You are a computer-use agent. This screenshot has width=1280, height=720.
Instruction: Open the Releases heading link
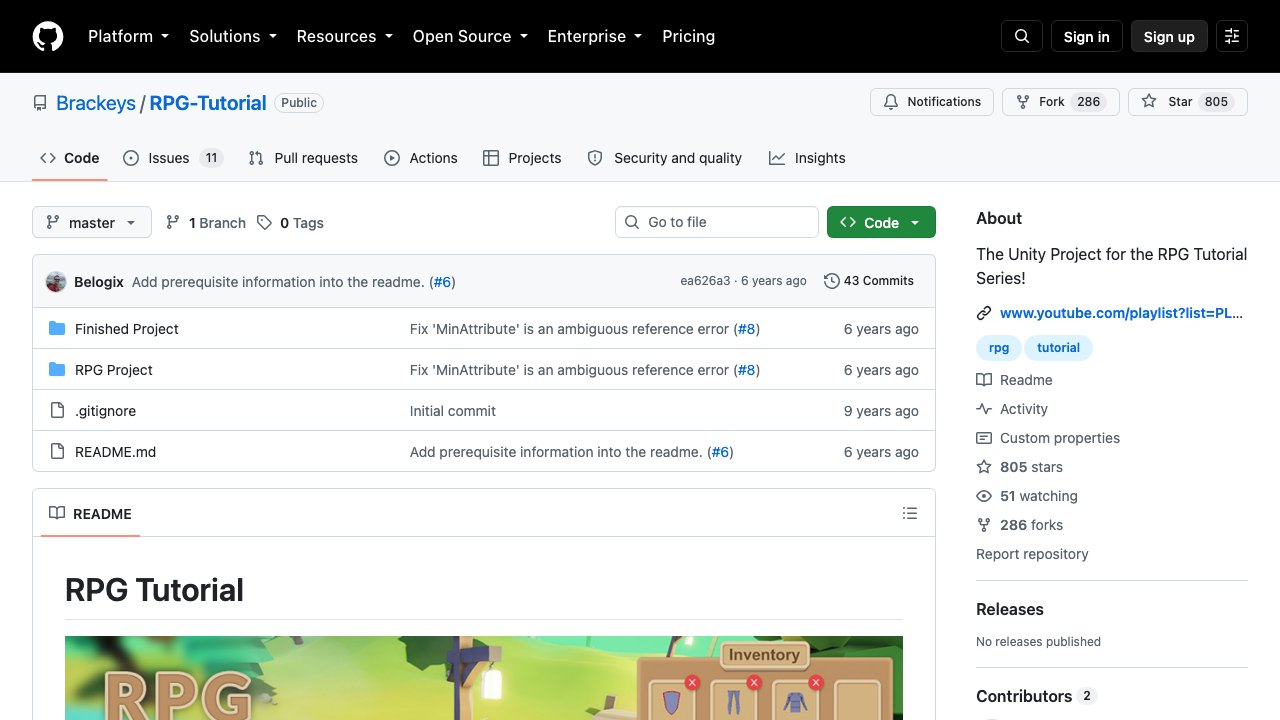click(x=1010, y=609)
